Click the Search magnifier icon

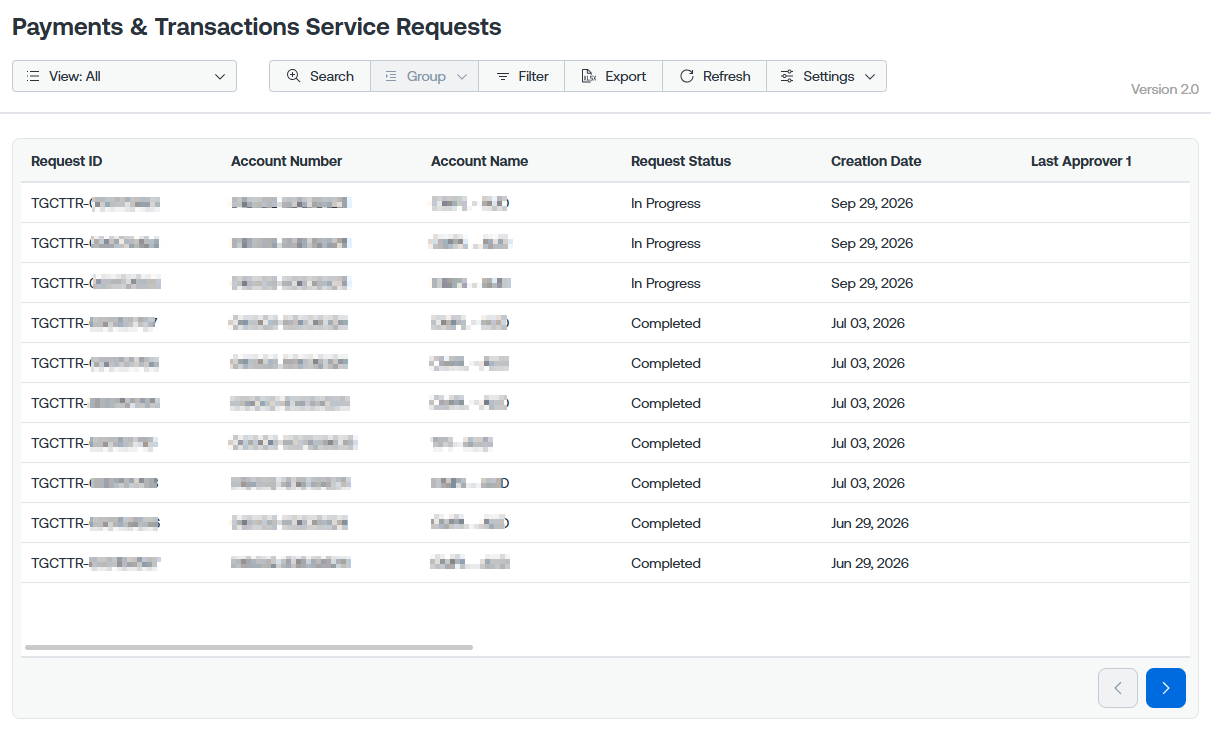pyautogui.click(x=293, y=76)
